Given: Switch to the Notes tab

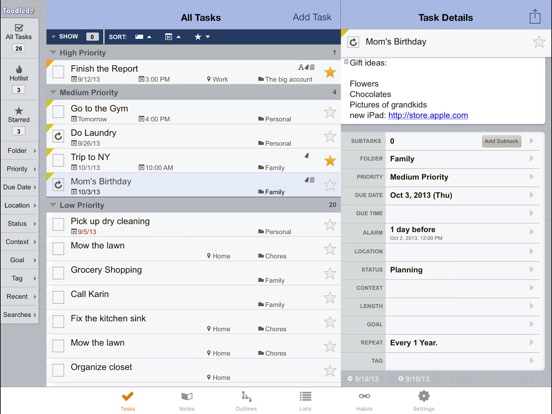Looking at the screenshot, I should coord(187,401).
